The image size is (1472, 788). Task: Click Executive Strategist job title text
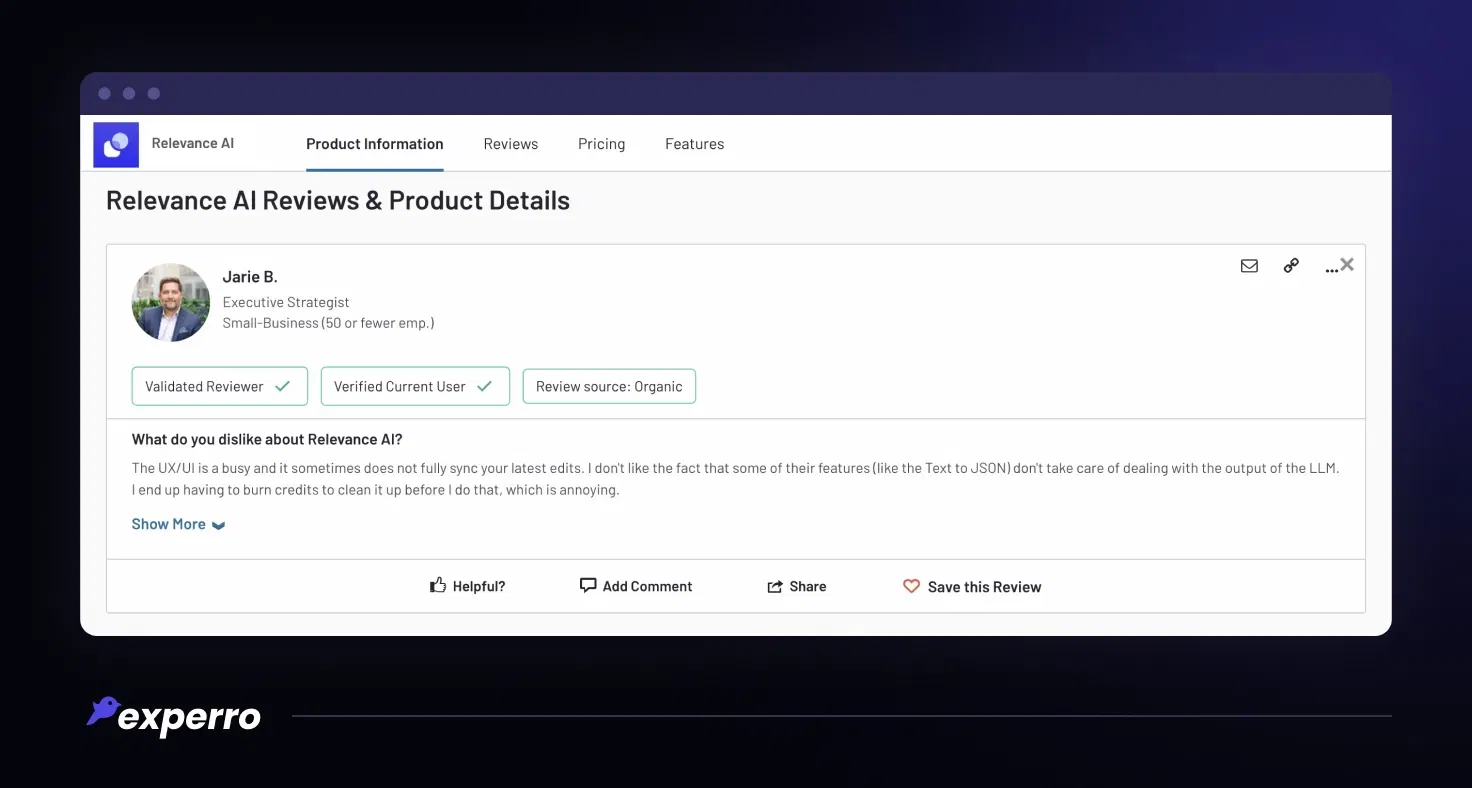coord(286,302)
